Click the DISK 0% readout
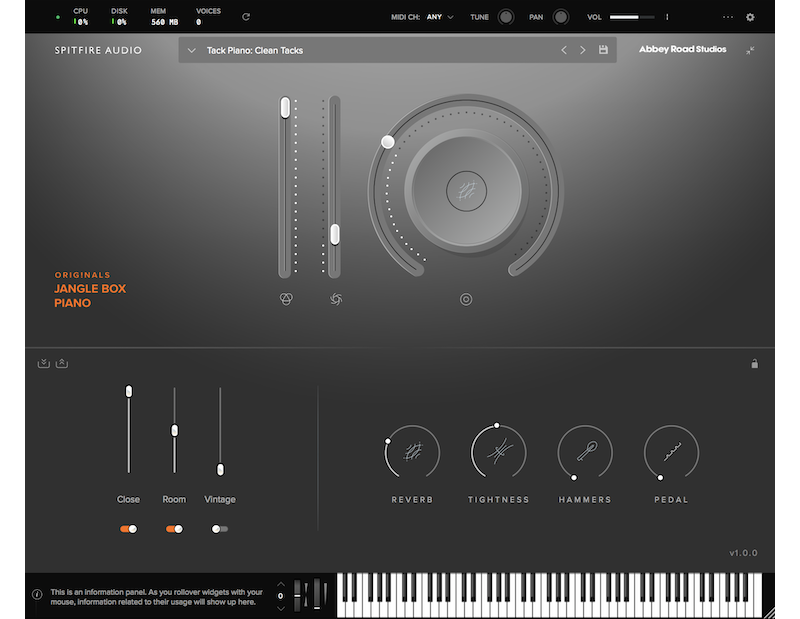This screenshot has width=800, height=619. tap(119, 17)
